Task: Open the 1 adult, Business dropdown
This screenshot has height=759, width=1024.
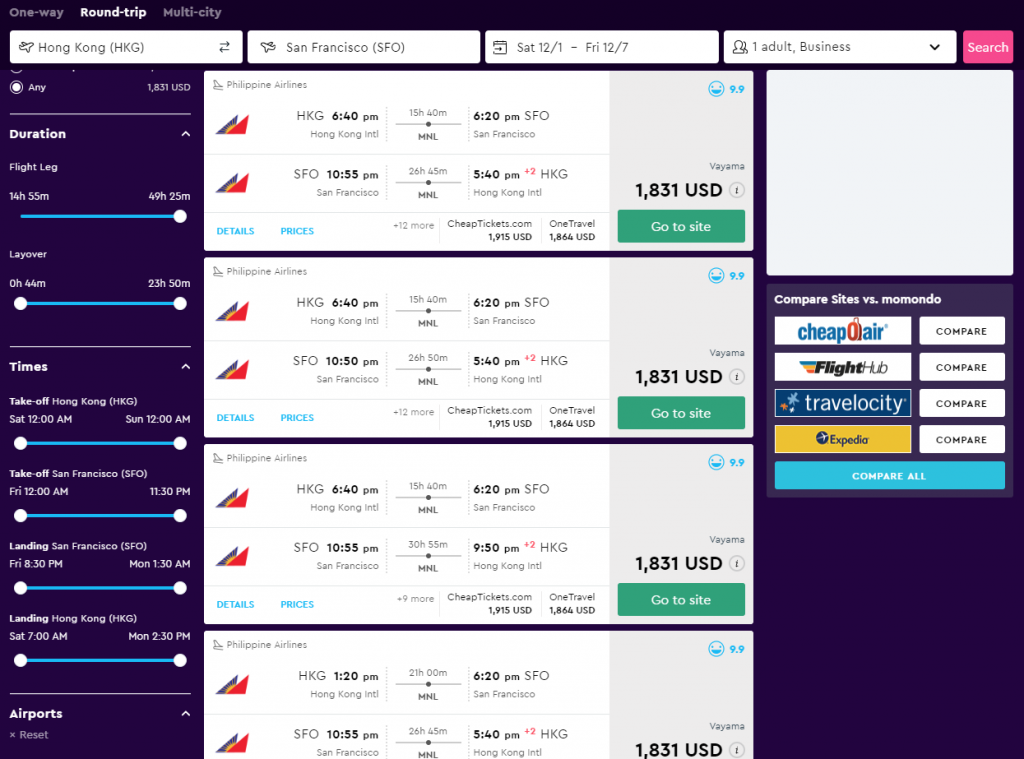Action: pyautogui.click(x=840, y=47)
